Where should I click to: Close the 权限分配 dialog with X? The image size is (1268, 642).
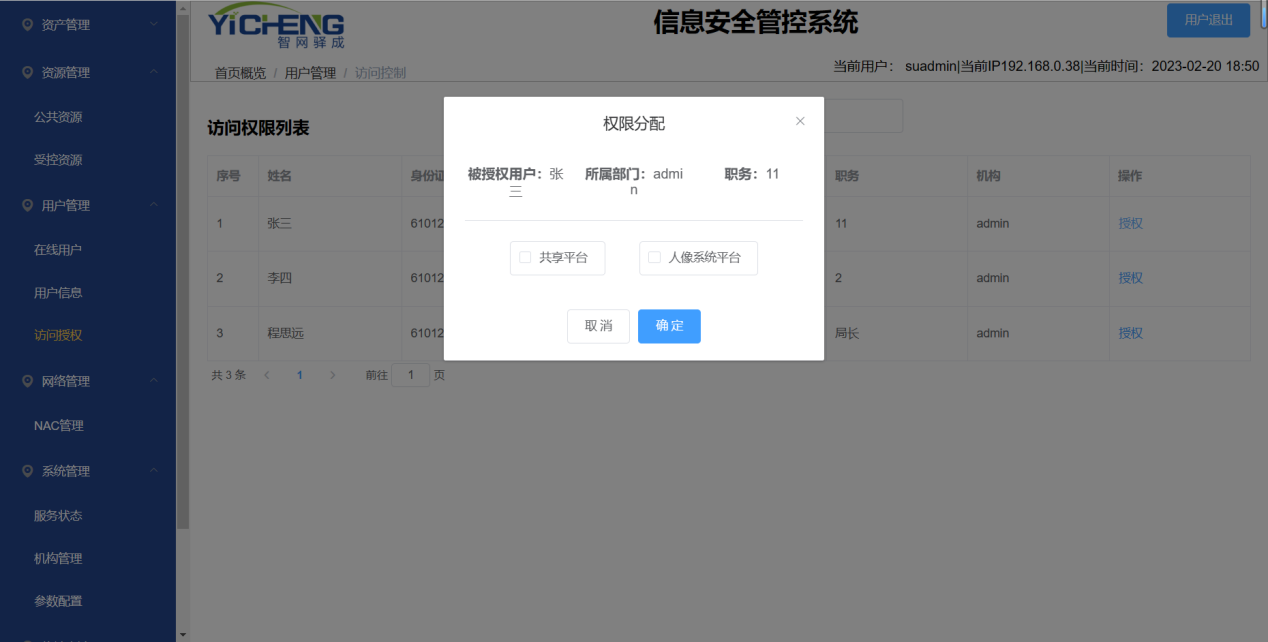[x=800, y=121]
